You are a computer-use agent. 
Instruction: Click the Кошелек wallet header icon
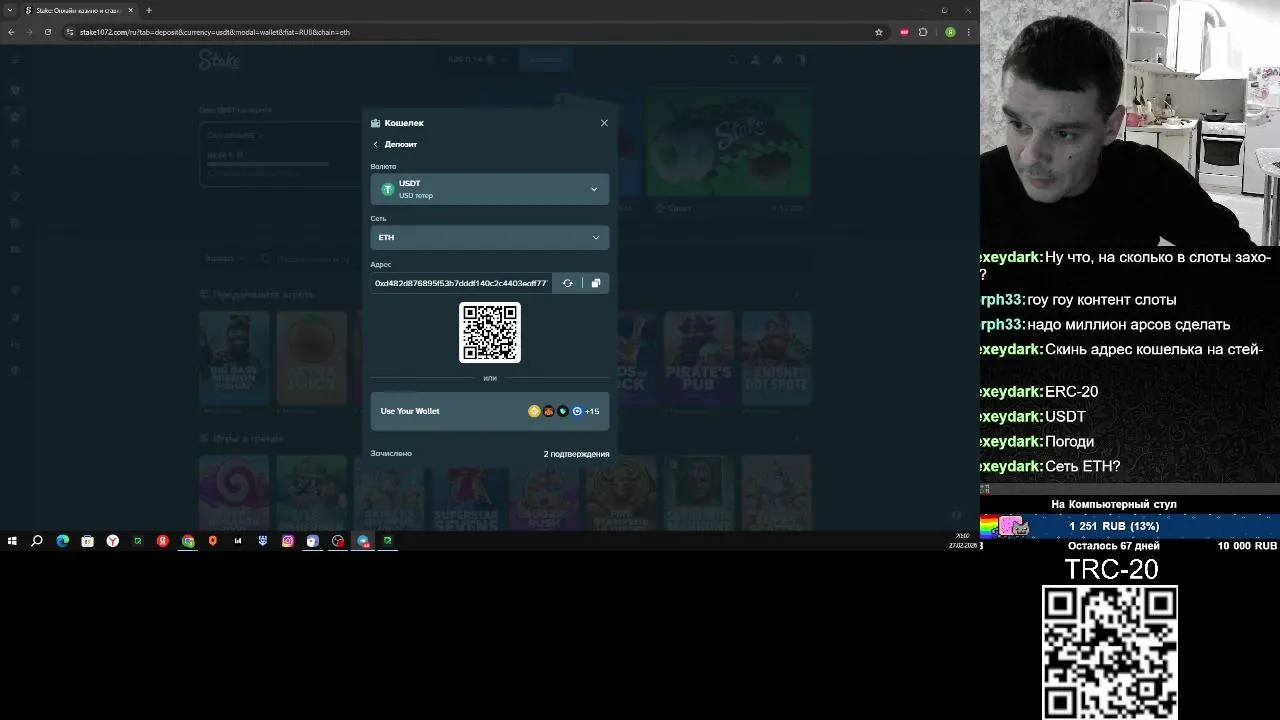(x=375, y=123)
